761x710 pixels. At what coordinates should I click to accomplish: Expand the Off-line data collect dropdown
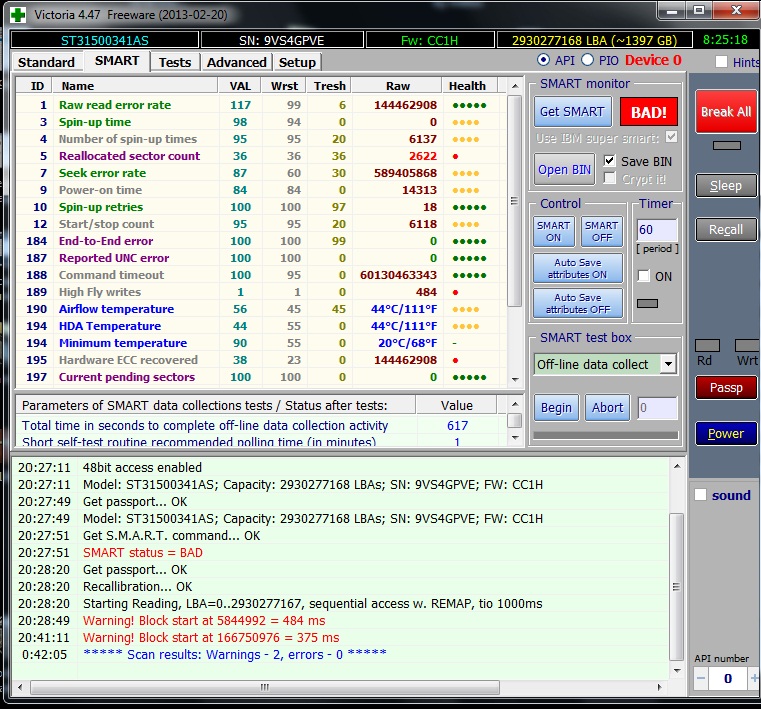[668, 364]
